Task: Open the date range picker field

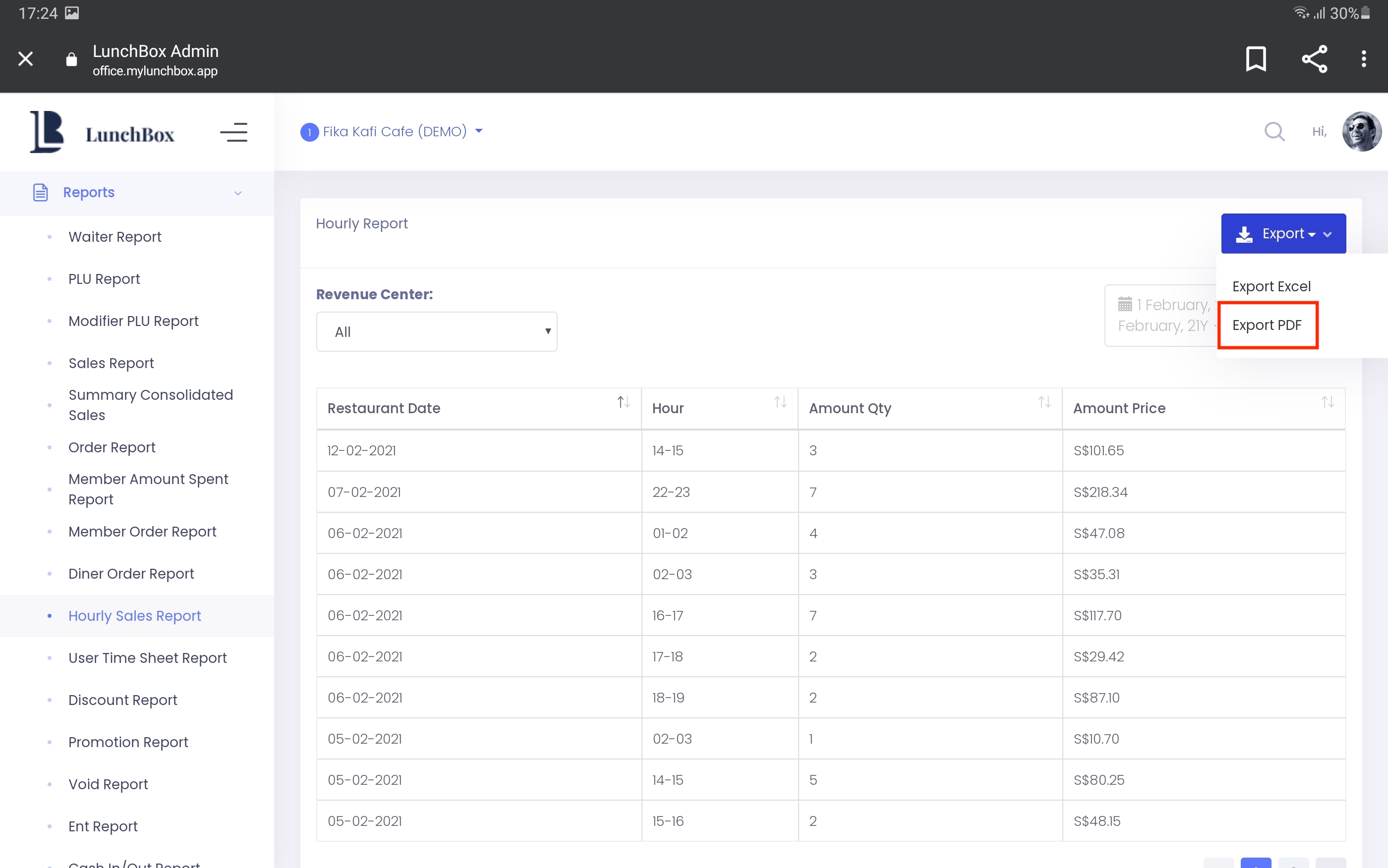Action: (1161, 315)
